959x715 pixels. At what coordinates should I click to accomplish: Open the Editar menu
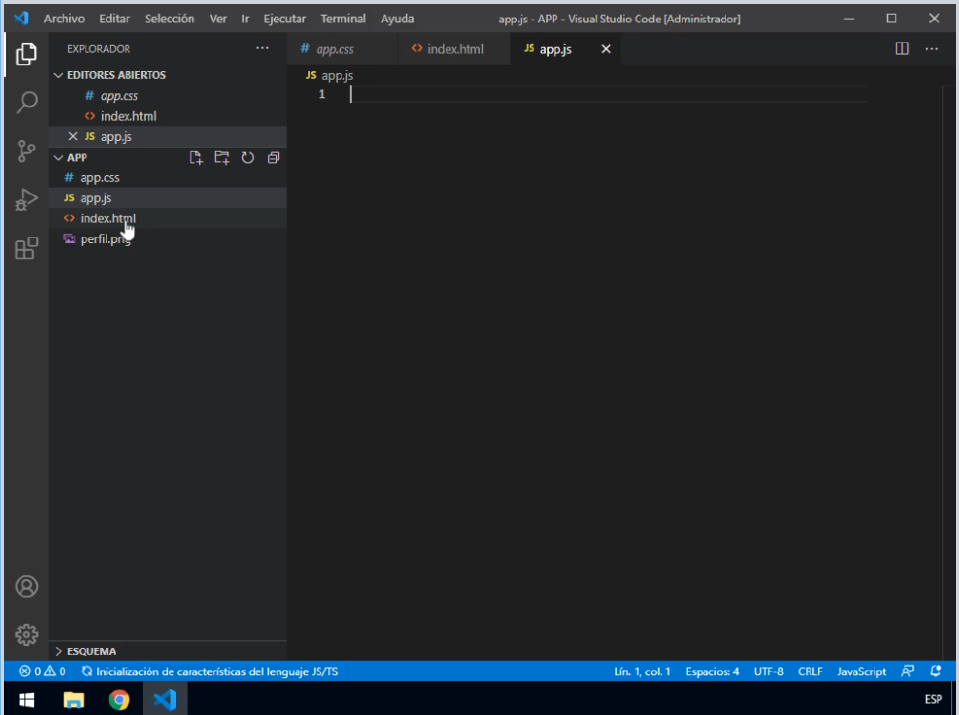[114, 18]
